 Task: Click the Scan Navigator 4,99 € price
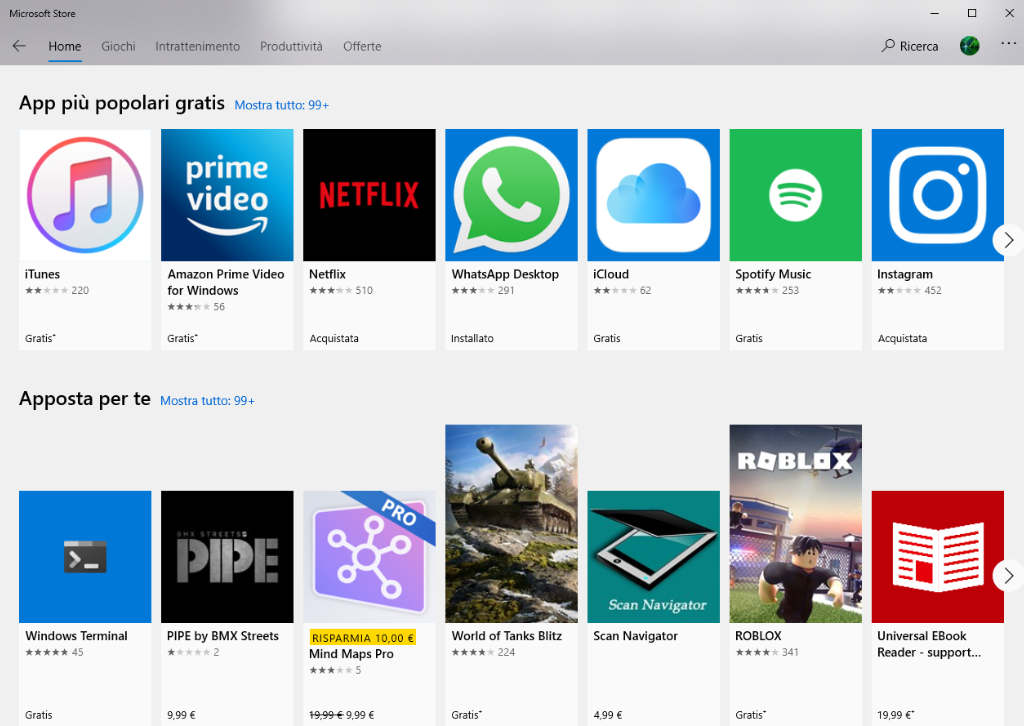click(607, 715)
